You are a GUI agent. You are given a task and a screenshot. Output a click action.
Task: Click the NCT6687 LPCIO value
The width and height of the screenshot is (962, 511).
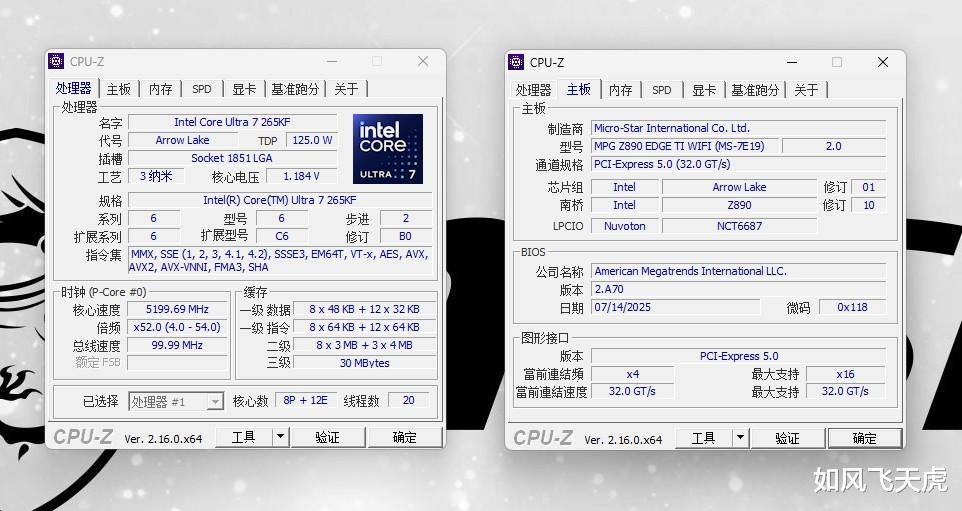tap(739, 226)
